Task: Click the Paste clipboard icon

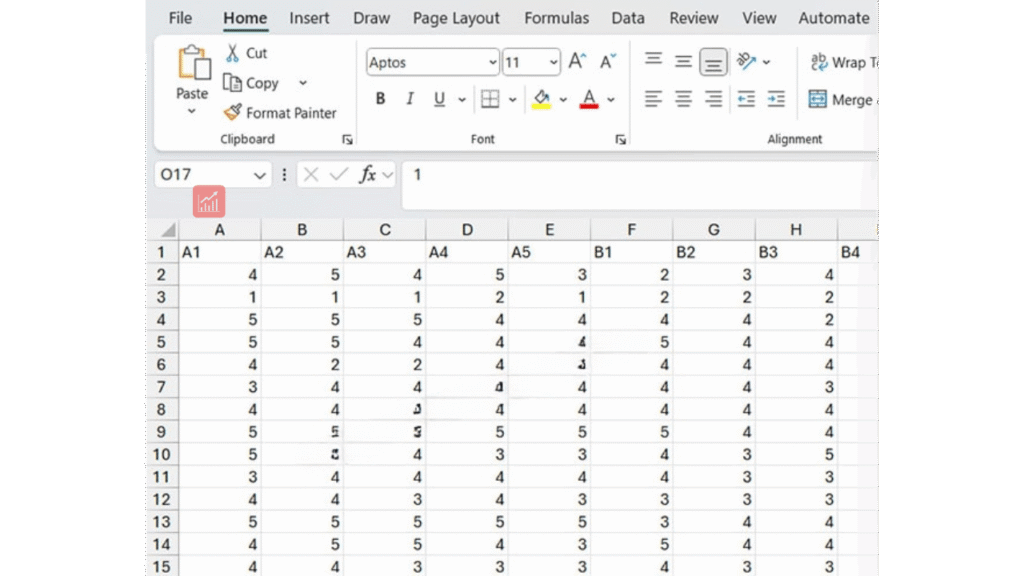Action: [x=193, y=63]
